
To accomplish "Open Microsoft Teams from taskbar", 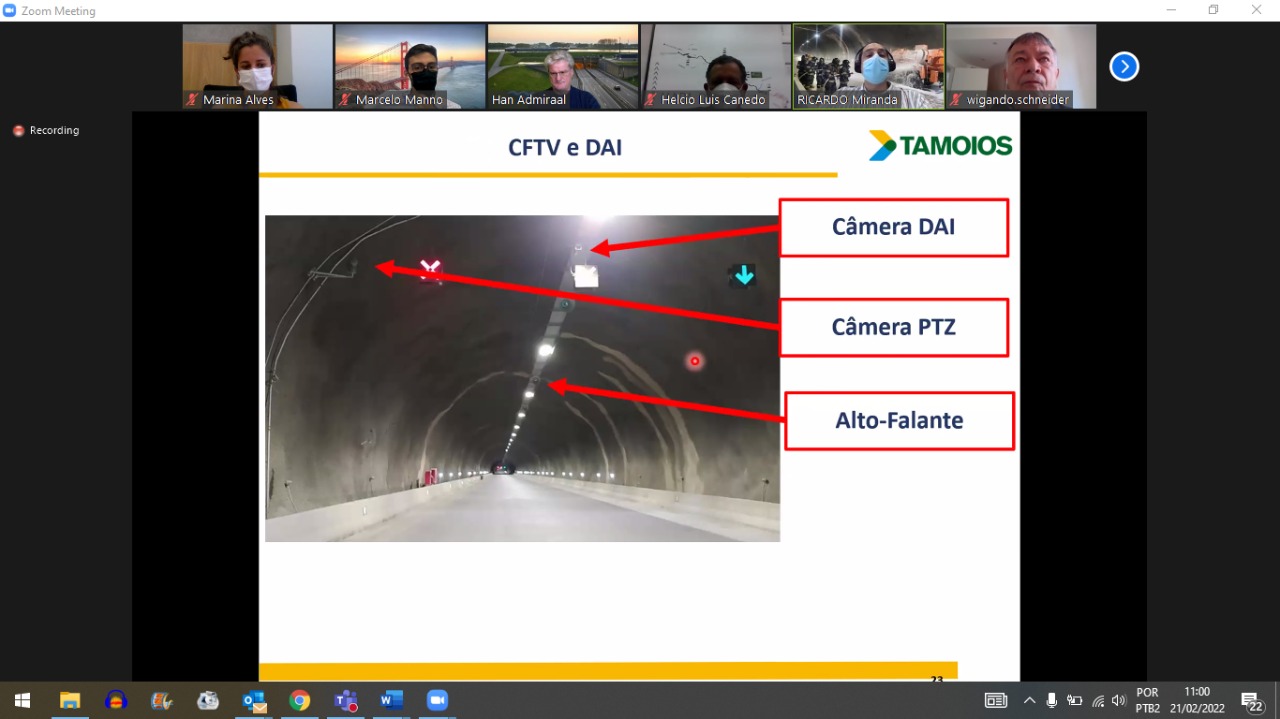I will coord(346,700).
